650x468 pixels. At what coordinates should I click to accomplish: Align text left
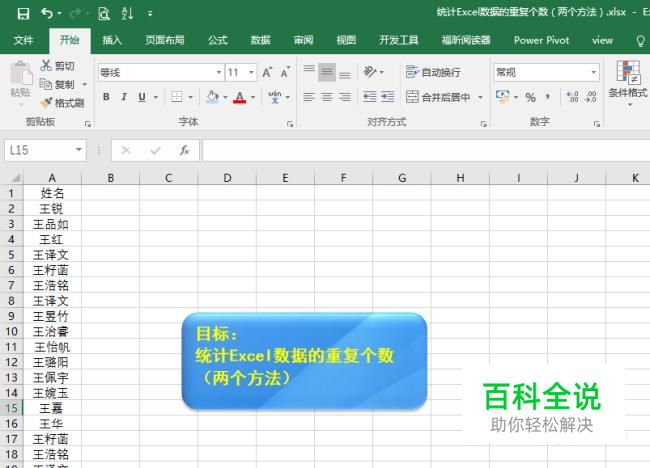309,97
